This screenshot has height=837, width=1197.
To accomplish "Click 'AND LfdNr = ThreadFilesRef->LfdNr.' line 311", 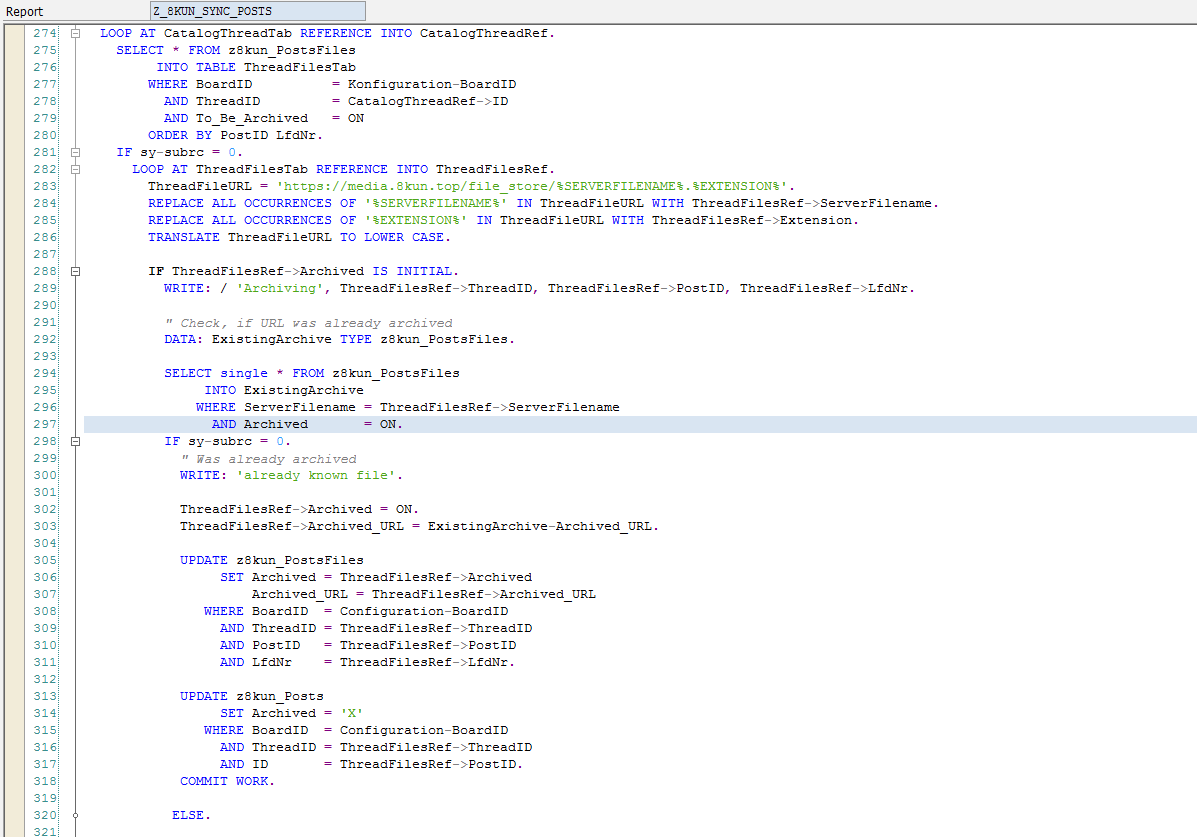I will pos(368,663).
